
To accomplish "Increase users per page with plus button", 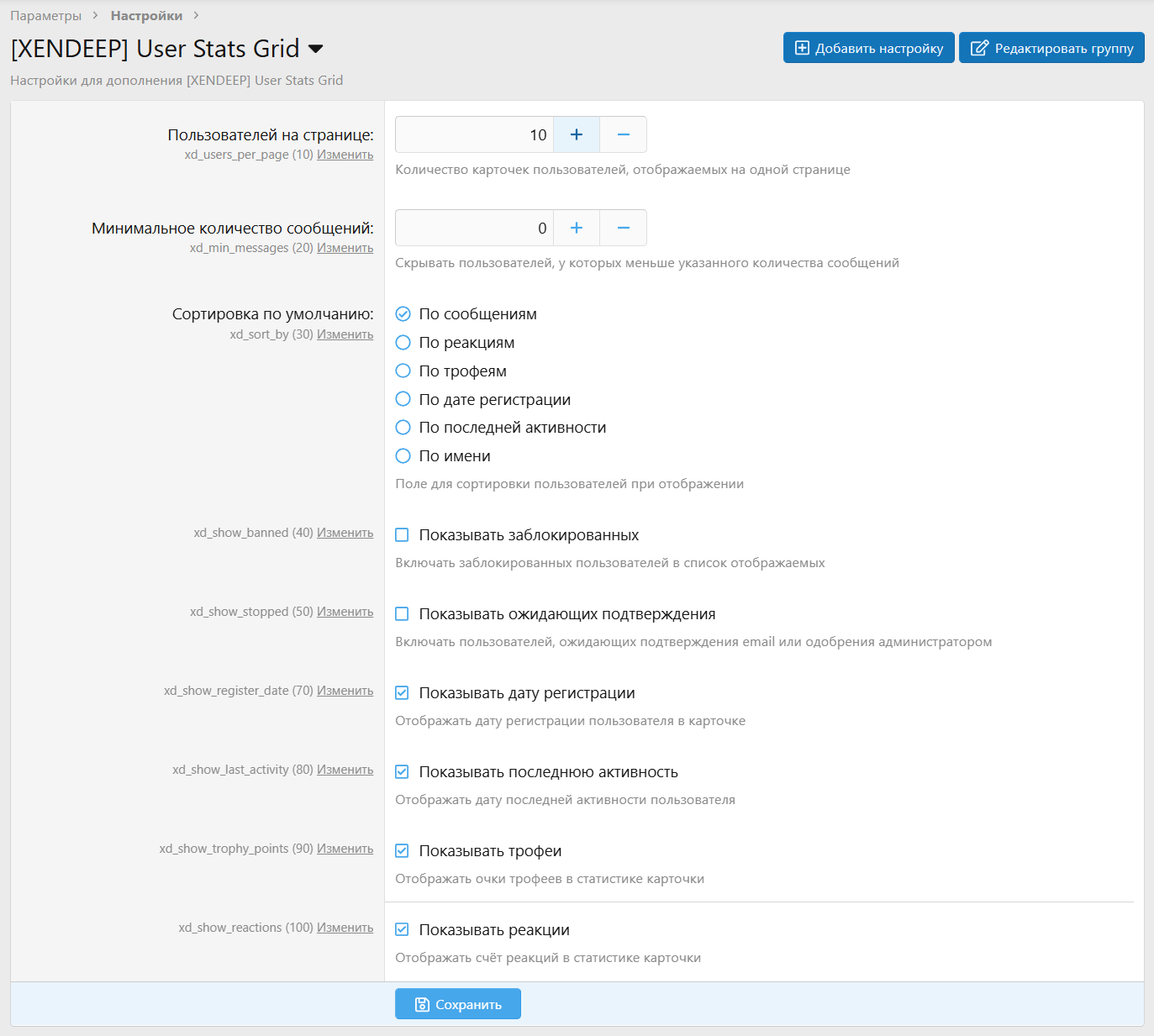I will tap(577, 134).
